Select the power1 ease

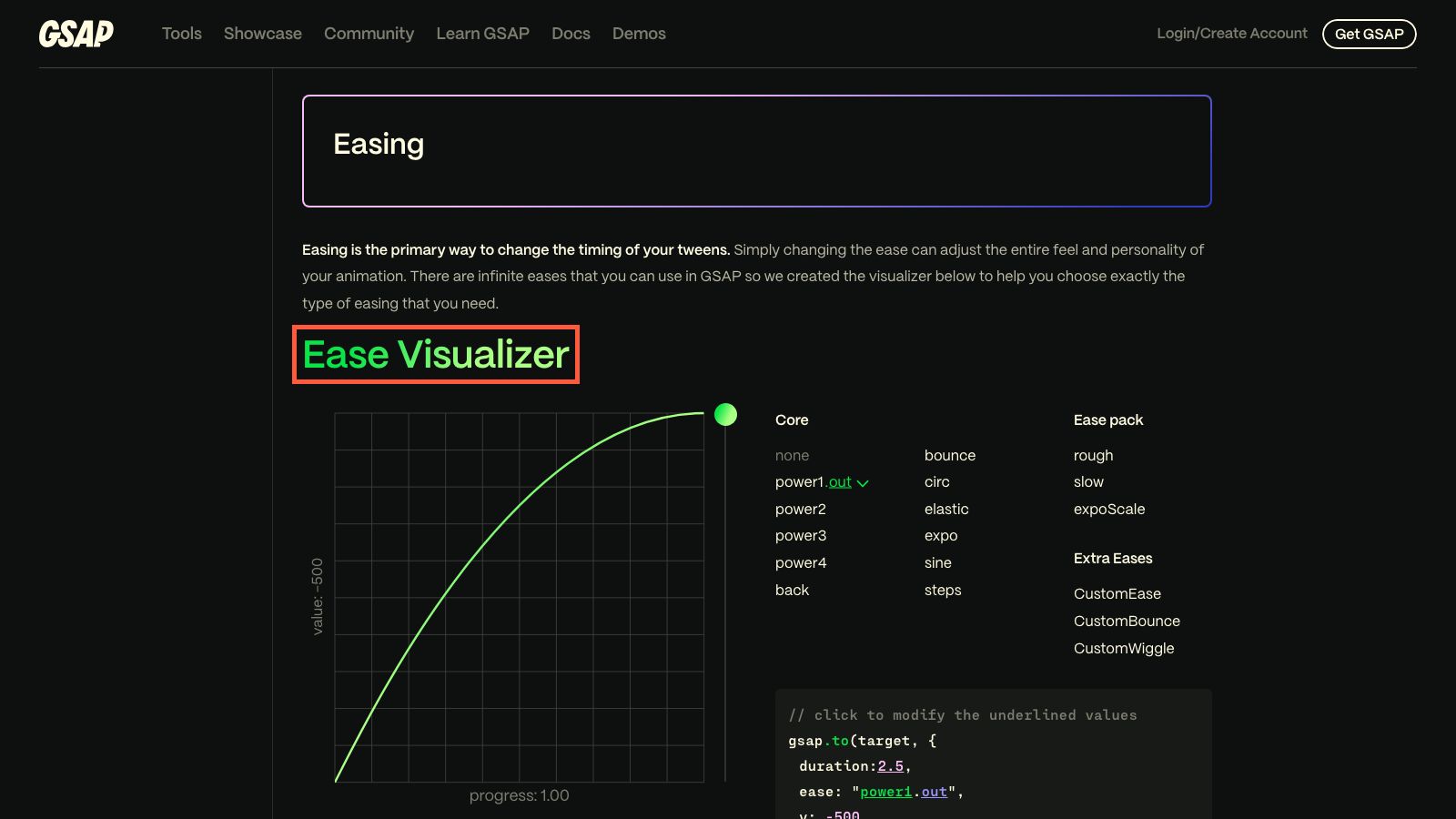(x=799, y=482)
